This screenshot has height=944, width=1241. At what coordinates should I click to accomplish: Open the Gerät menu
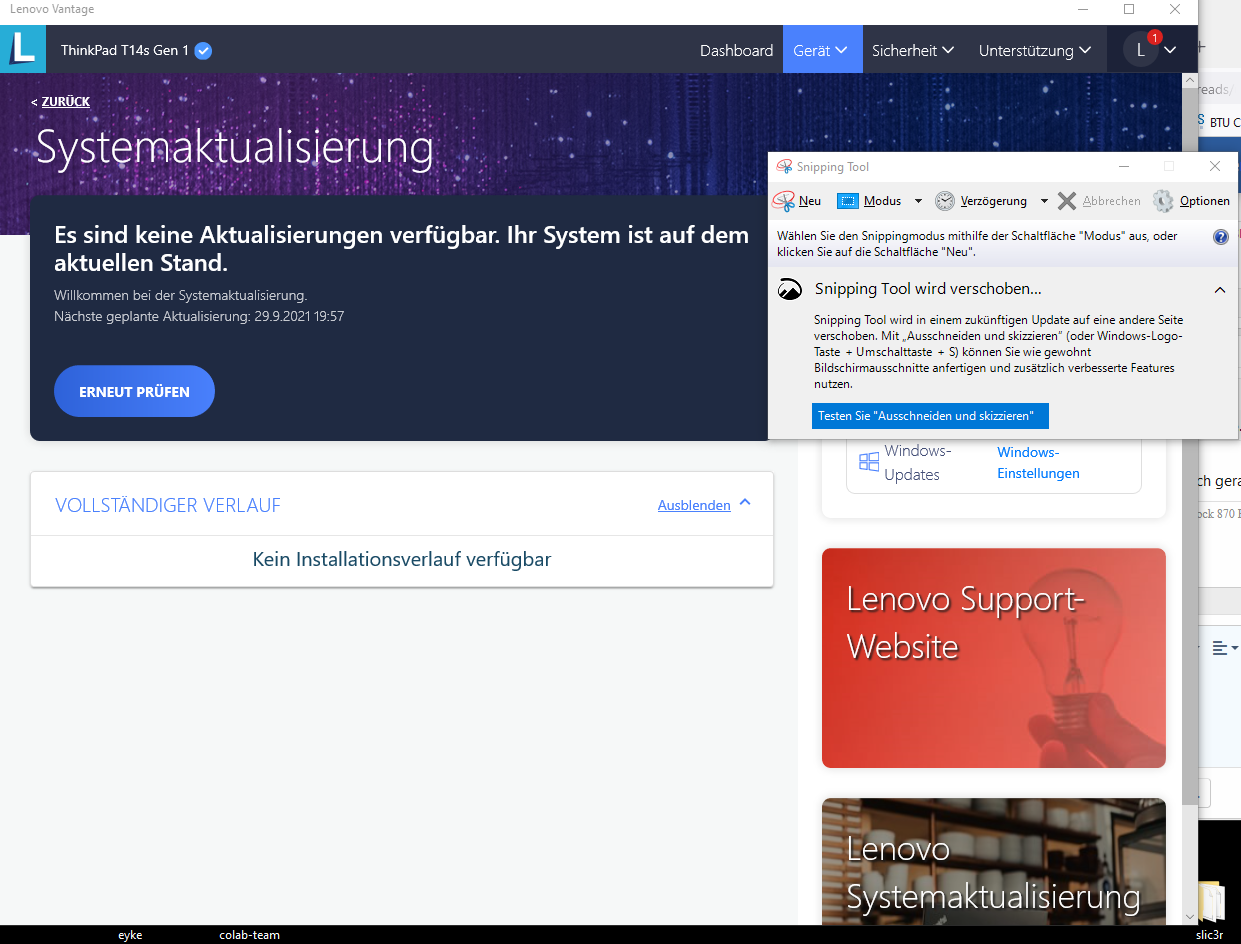coord(822,50)
